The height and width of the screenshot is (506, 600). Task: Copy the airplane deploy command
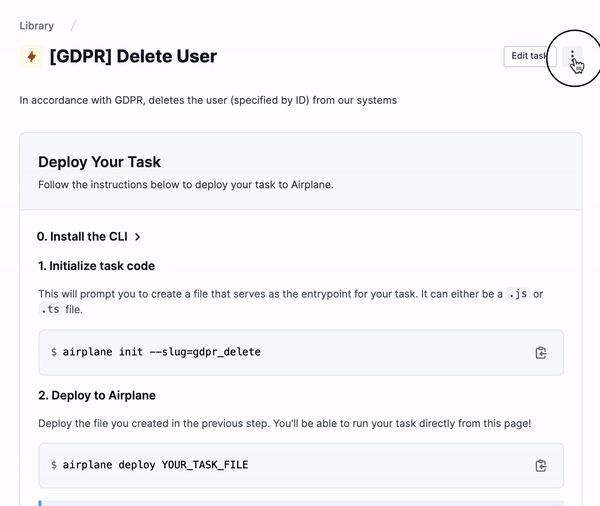point(541,465)
